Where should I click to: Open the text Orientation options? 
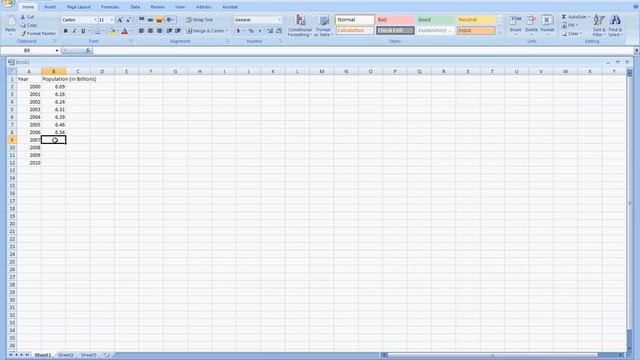pos(171,20)
